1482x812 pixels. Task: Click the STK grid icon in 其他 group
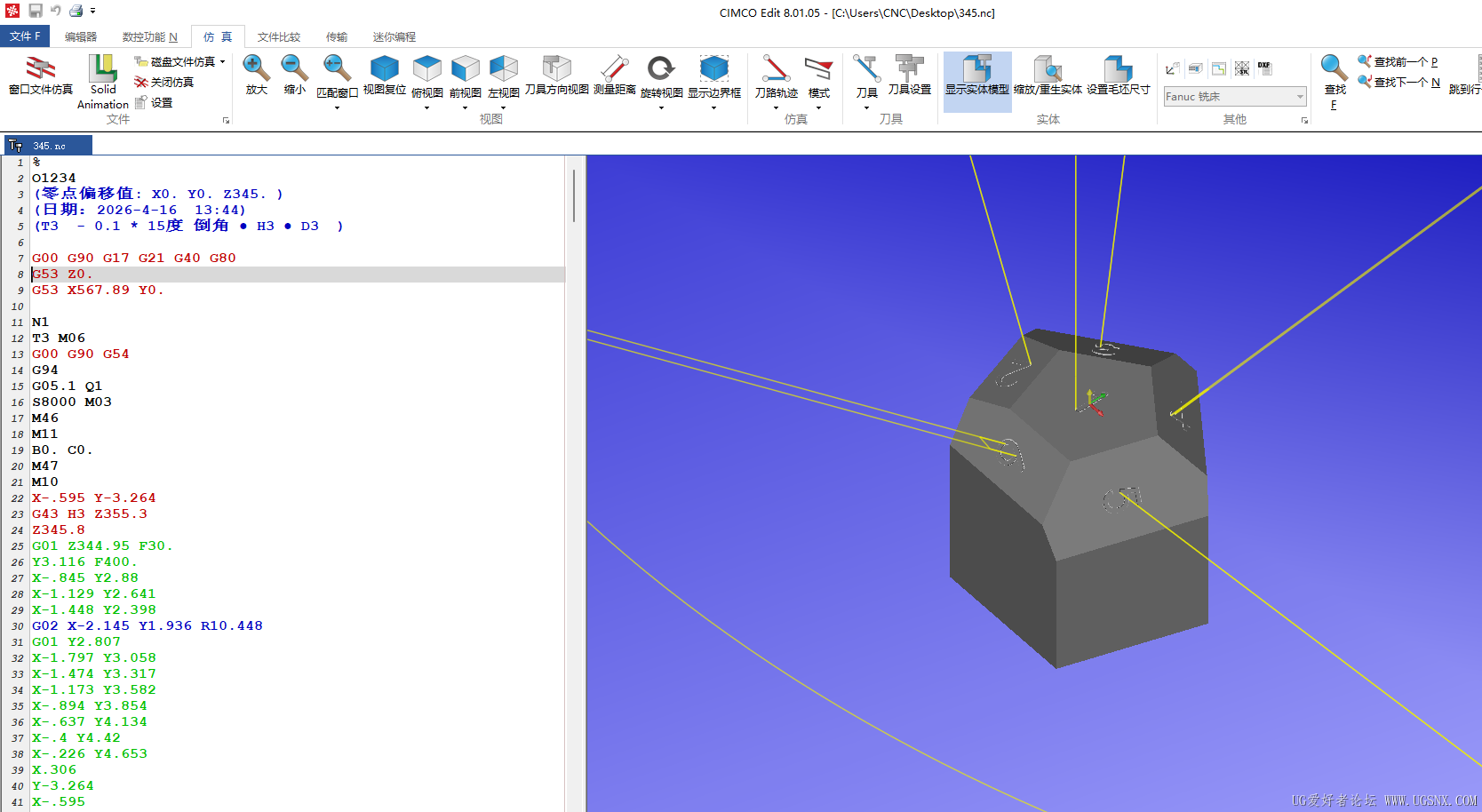pyautogui.click(x=1242, y=68)
